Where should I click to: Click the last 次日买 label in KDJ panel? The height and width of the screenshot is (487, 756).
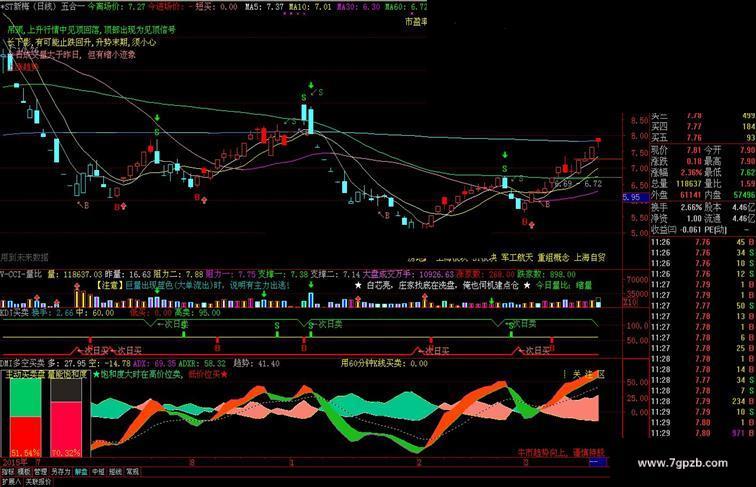(534, 351)
